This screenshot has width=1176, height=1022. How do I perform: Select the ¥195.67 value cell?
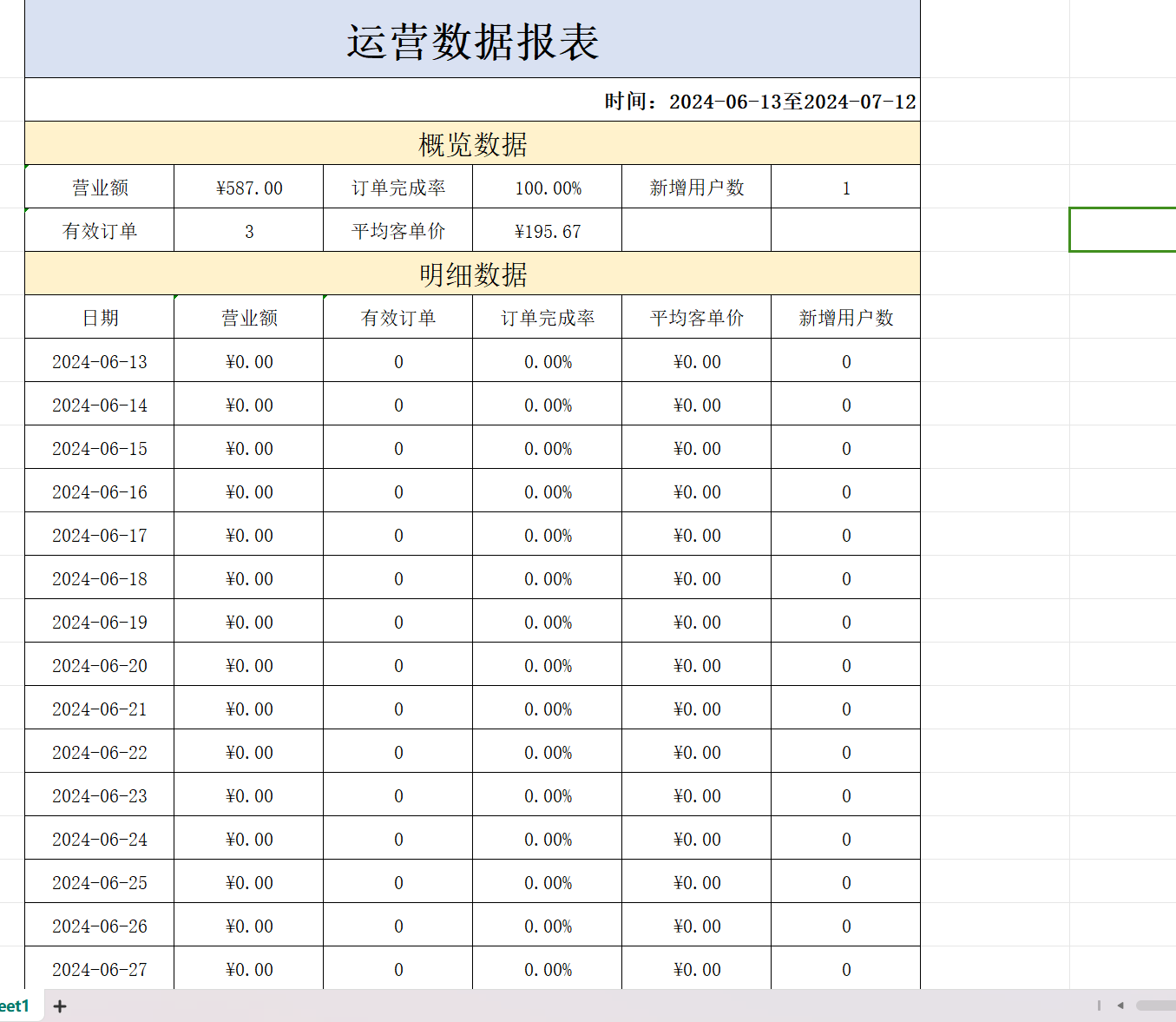tap(548, 230)
